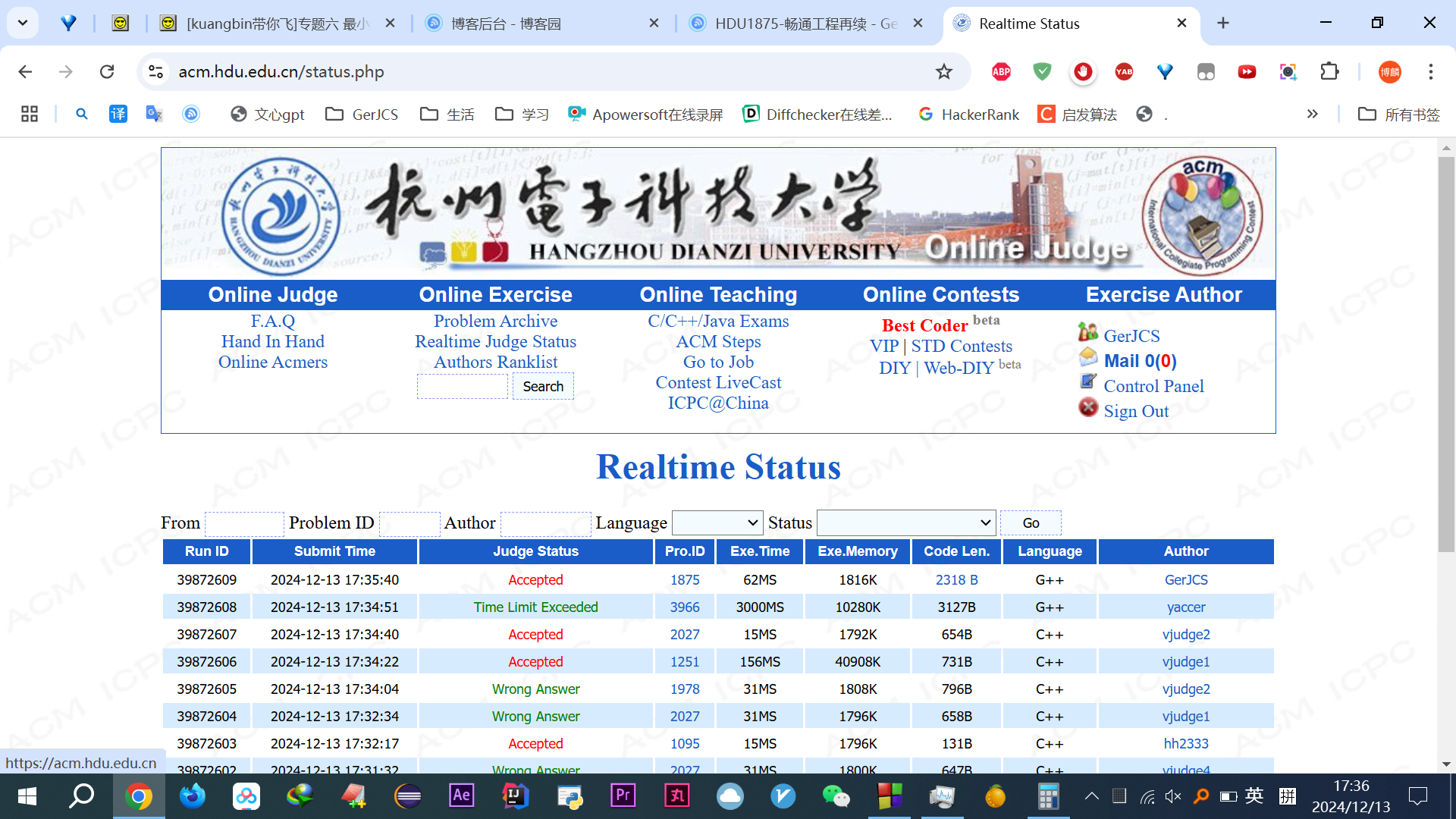1456x819 pixels.
Task: Expand the Status filter dropdown
Action: (x=906, y=522)
